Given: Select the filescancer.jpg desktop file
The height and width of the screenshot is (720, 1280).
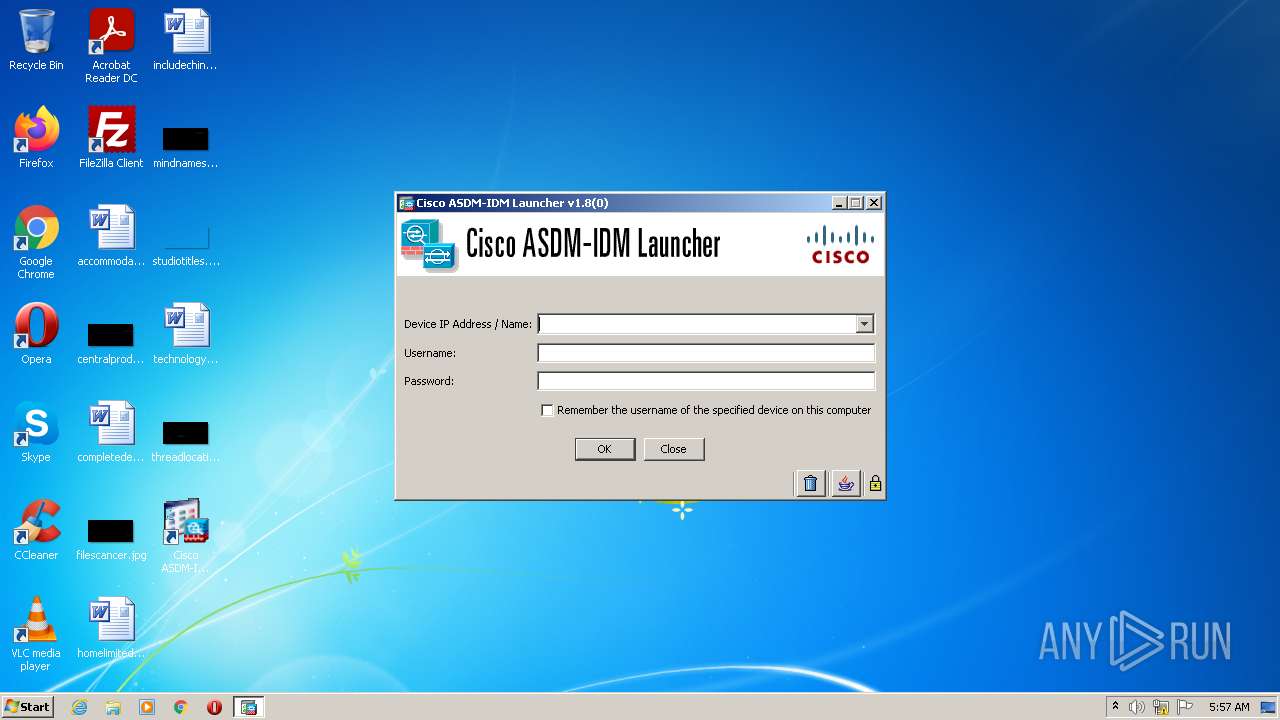Looking at the screenshot, I should [x=111, y=538].
